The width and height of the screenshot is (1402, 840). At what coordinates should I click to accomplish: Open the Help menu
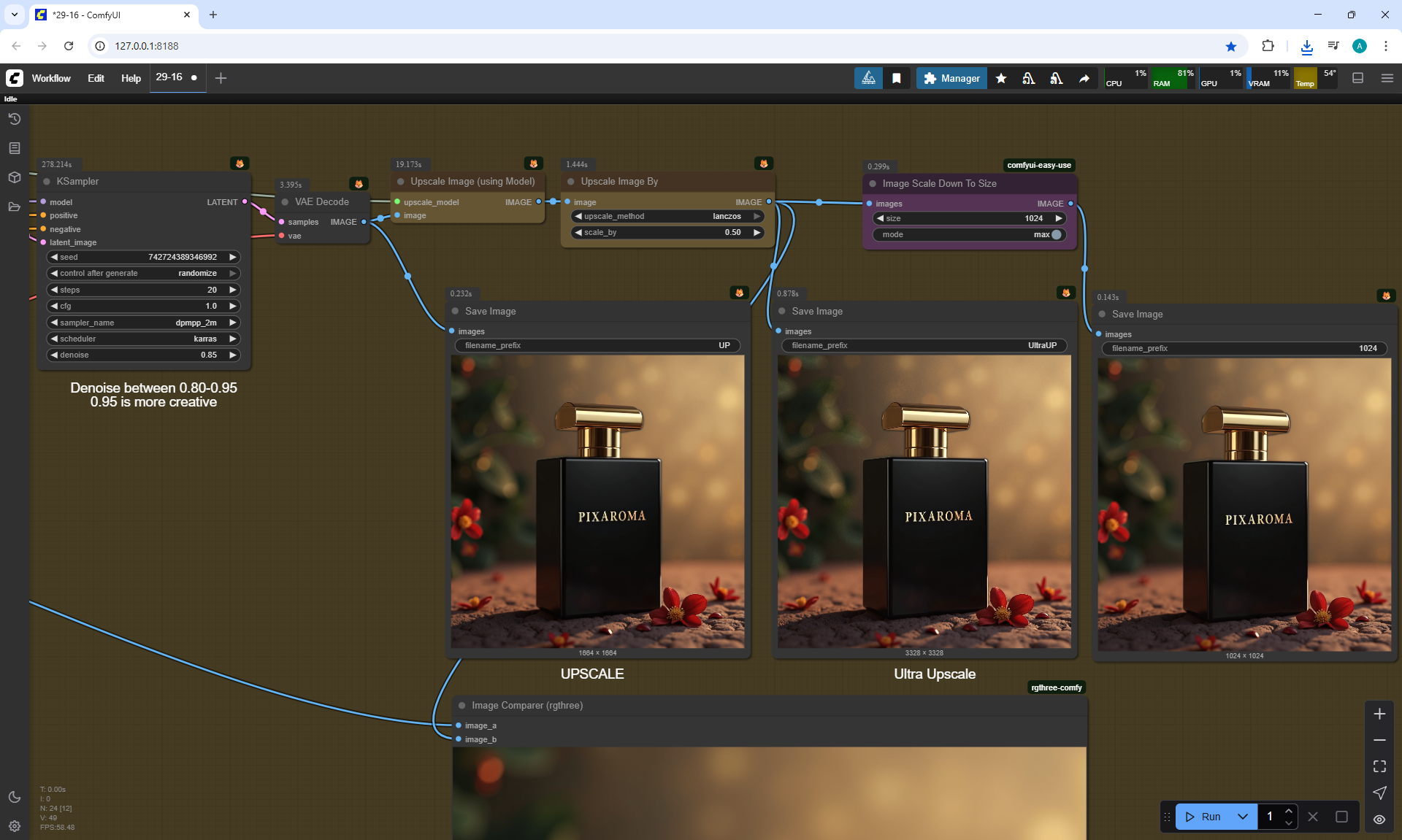tap(131, 78)
